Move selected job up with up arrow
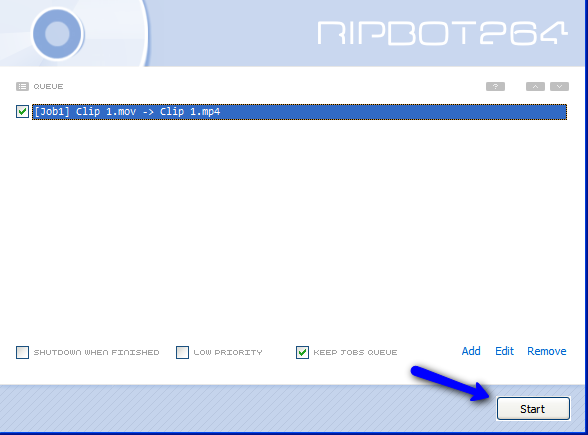The height and width of the screenshot is (435, 588). tap(536, 87)
